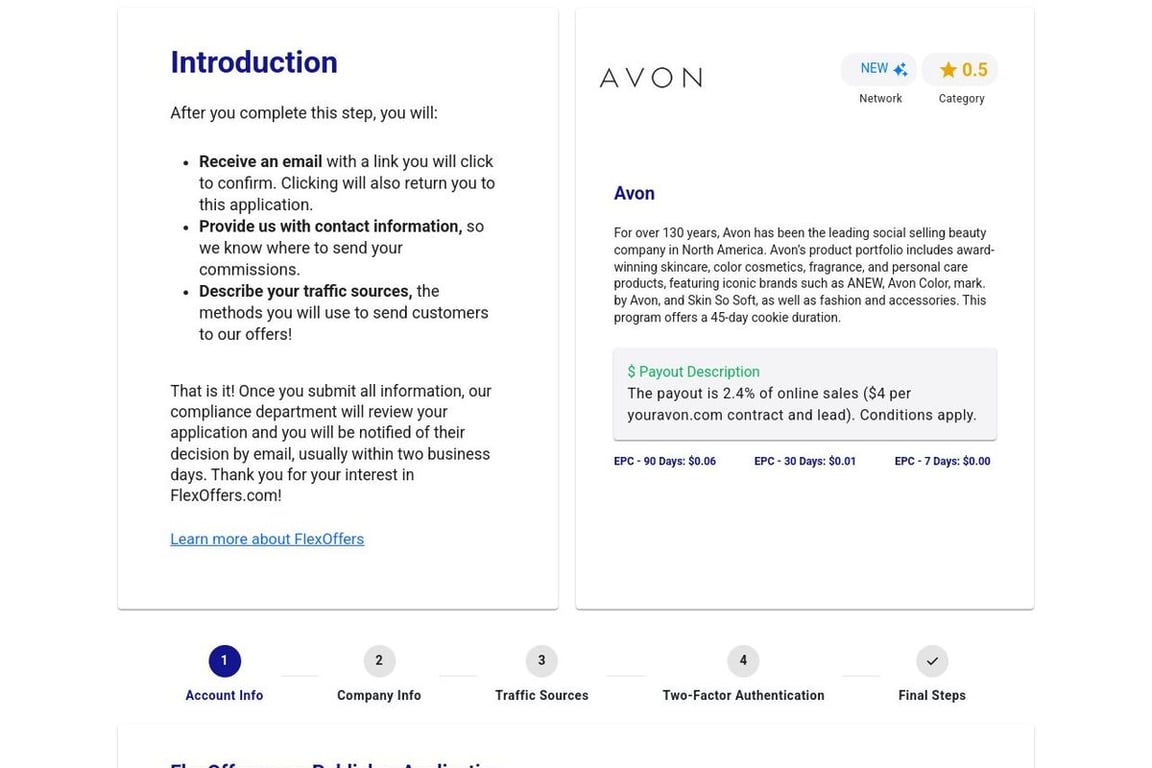
Task: Click 'Provide us with contact information' text
Action: (x=331, y=226)
